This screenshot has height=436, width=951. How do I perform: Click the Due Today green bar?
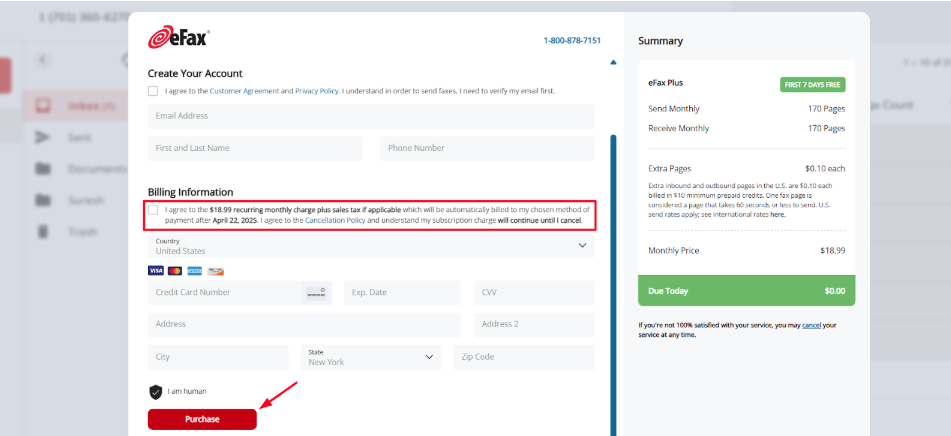pyautogui.click(x=747, y=290)
